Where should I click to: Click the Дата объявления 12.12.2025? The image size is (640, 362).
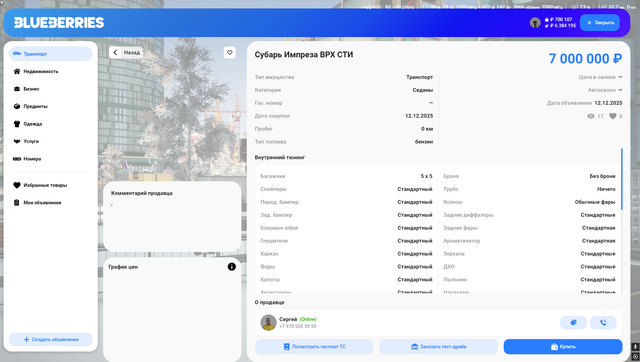[608, 103]
